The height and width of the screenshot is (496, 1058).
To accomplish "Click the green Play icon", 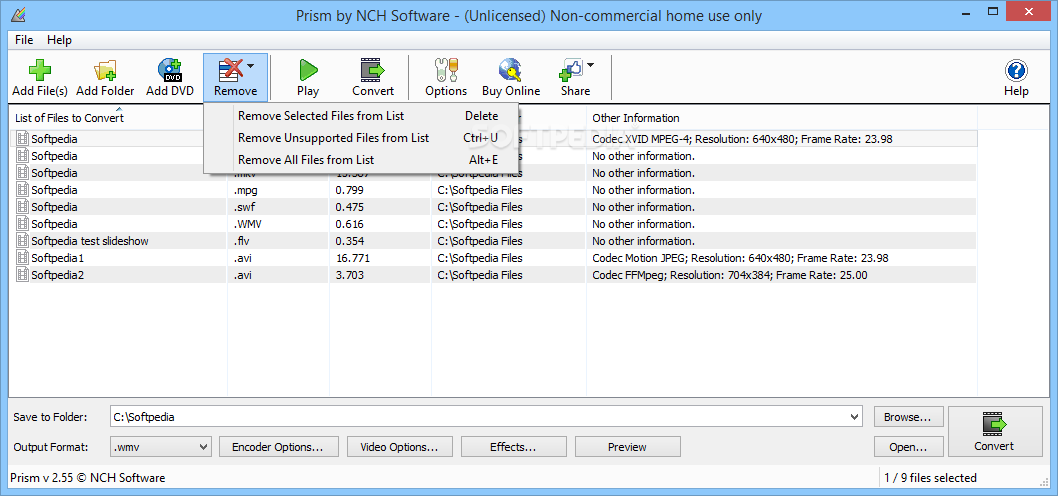I will (308, 70).
